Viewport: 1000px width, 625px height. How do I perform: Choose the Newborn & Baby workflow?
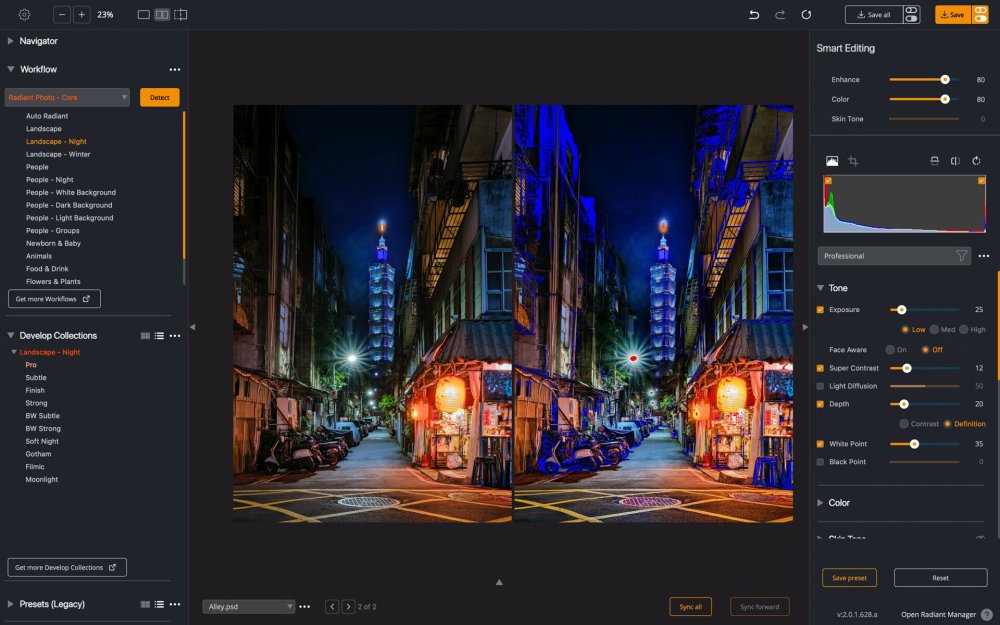(x=53, y=244)
